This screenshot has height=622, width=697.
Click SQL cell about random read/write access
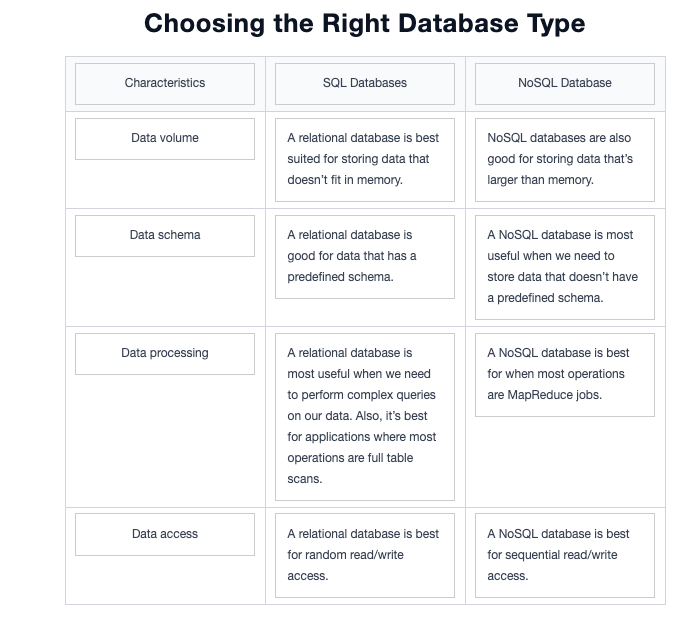(x=365, y=555)
